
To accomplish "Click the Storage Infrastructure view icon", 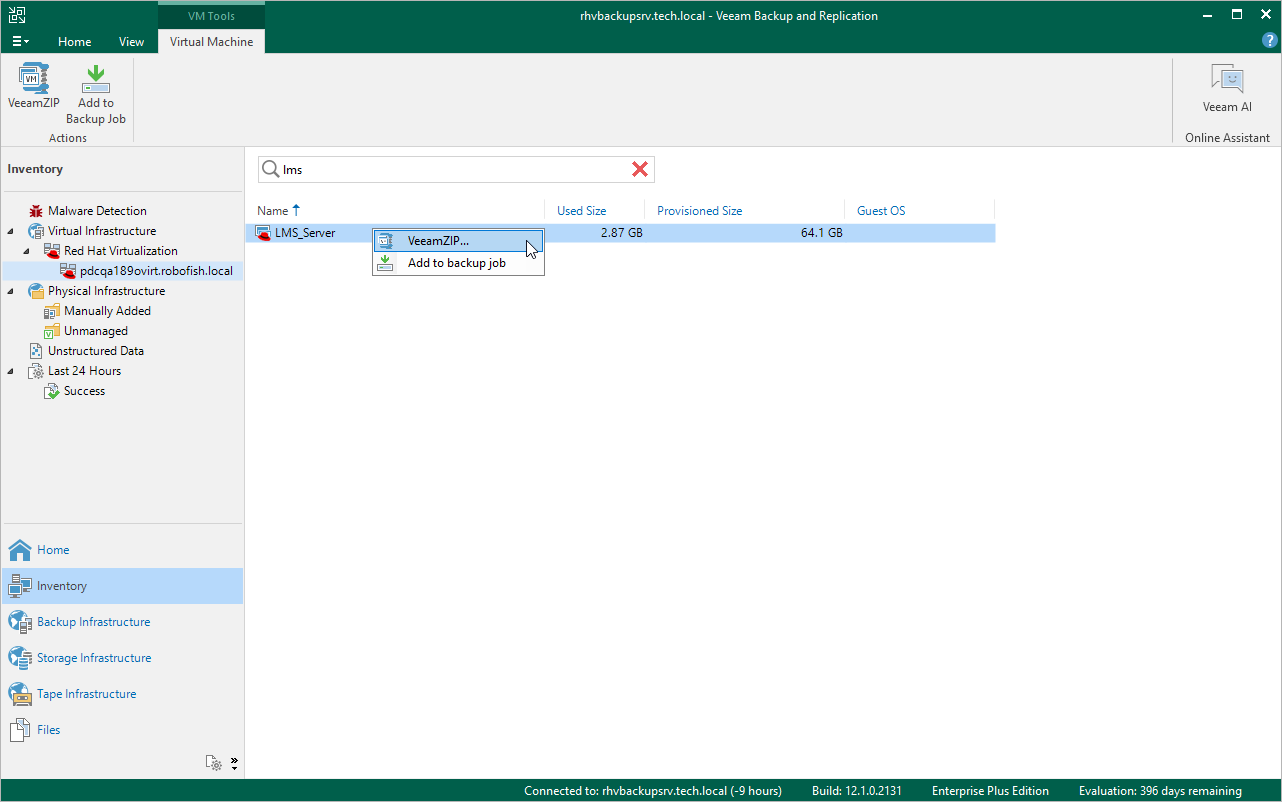I will pos(20,658).
